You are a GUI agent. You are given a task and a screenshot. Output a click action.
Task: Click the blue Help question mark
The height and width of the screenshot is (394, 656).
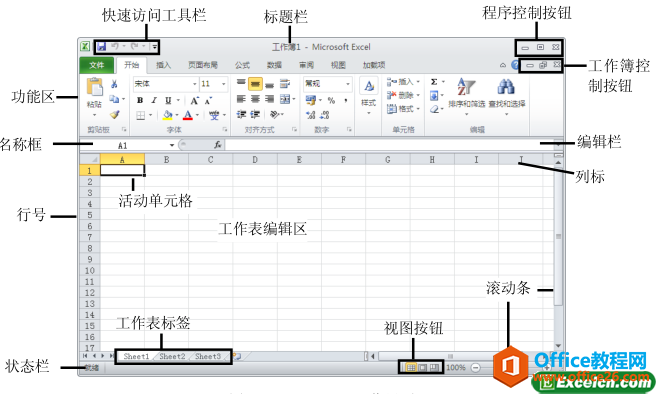515,65
